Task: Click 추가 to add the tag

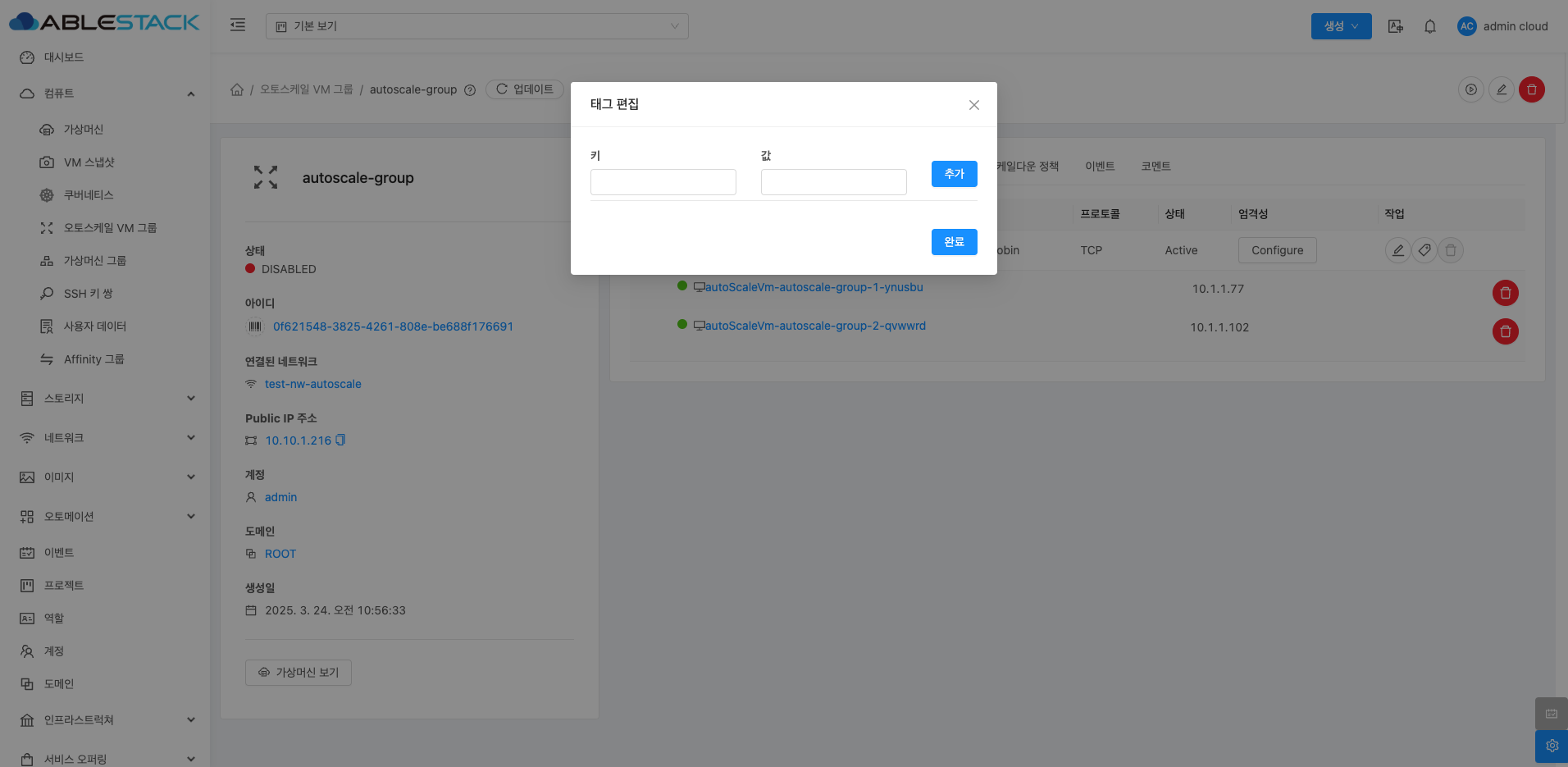Action: [x=955, y=174]
